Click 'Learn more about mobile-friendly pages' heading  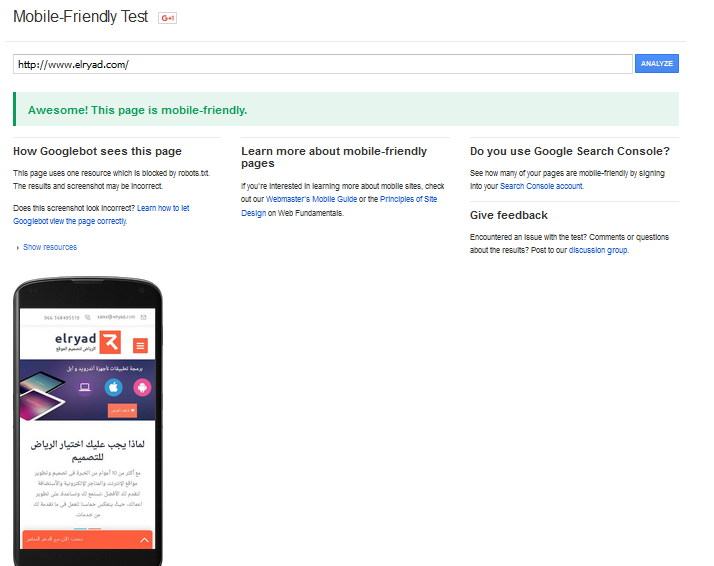334,157
